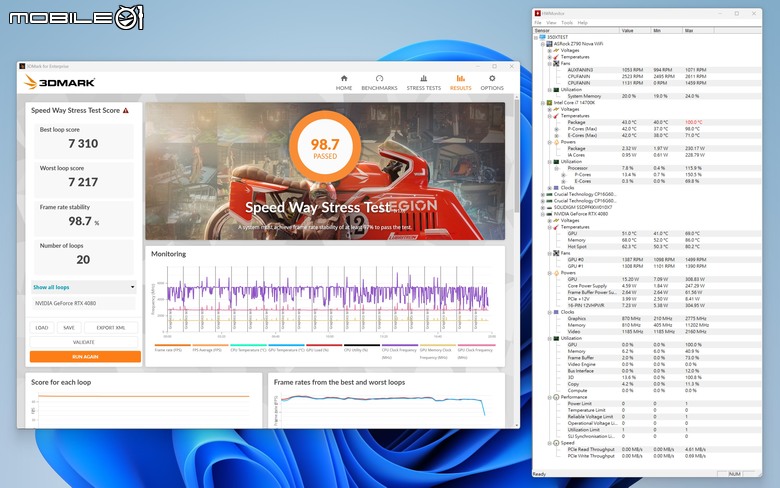Click the voltage lightning icon under ASRock Z790
The image size is (780, 488).
pyautogui.click(x=556, y=50)
